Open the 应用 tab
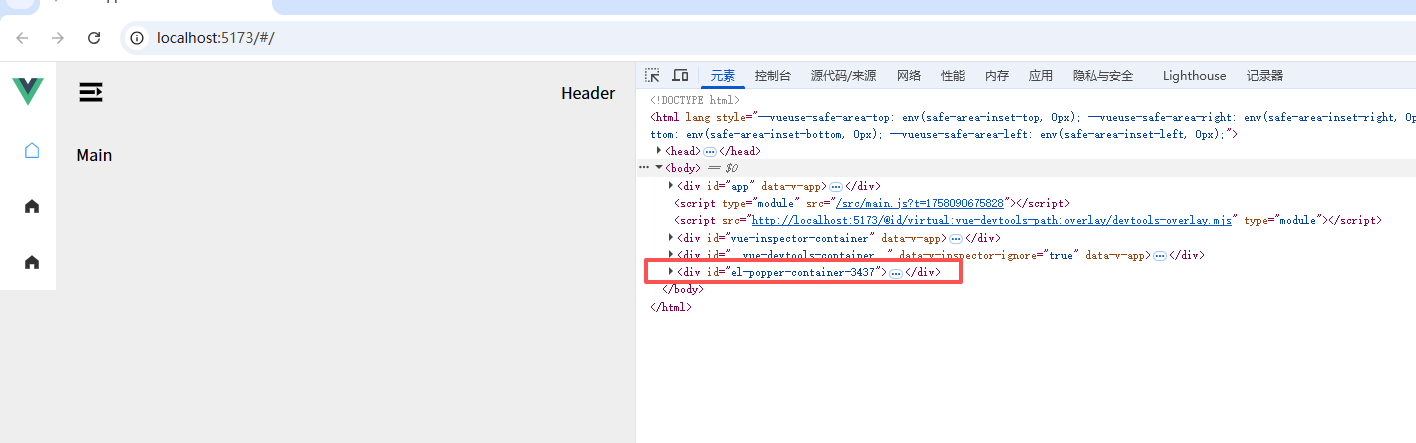 coord(1041,76)
